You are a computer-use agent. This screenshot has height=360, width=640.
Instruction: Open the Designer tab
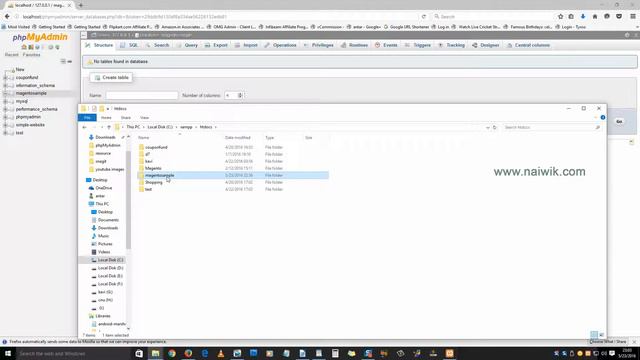[x=486, y=45]
